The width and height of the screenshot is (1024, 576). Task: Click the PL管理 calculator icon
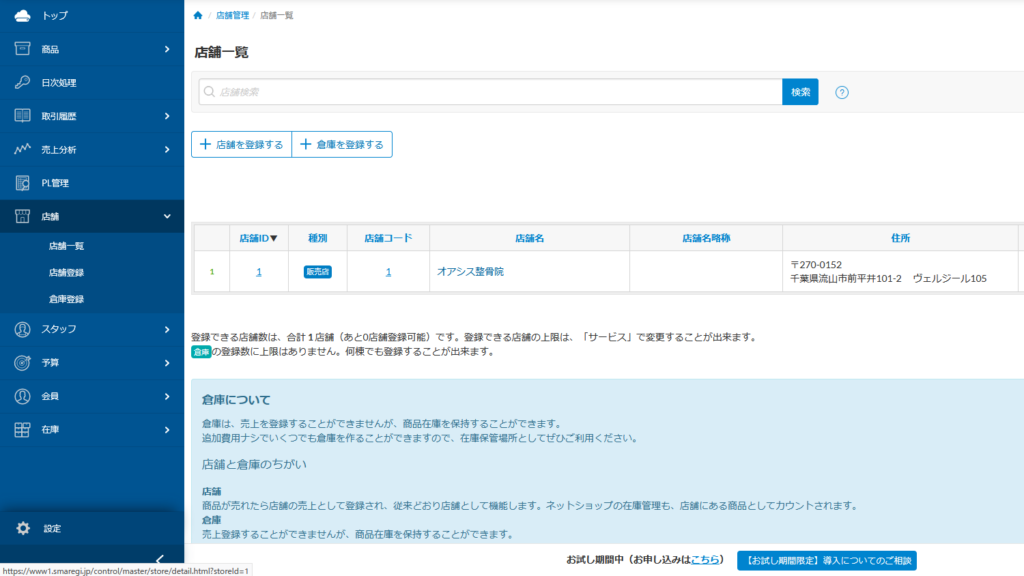22,183
